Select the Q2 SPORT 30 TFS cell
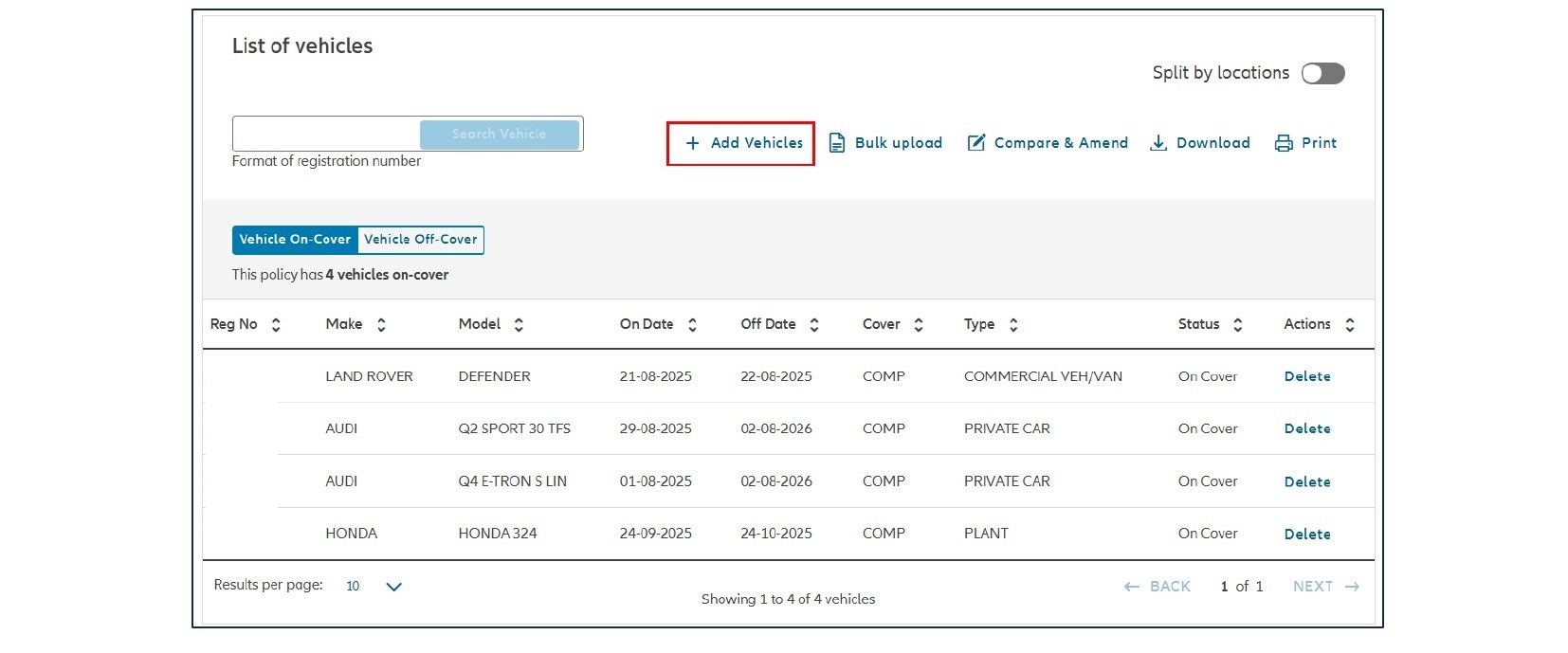Screen dimensions: 1568x653 [515, 428]
